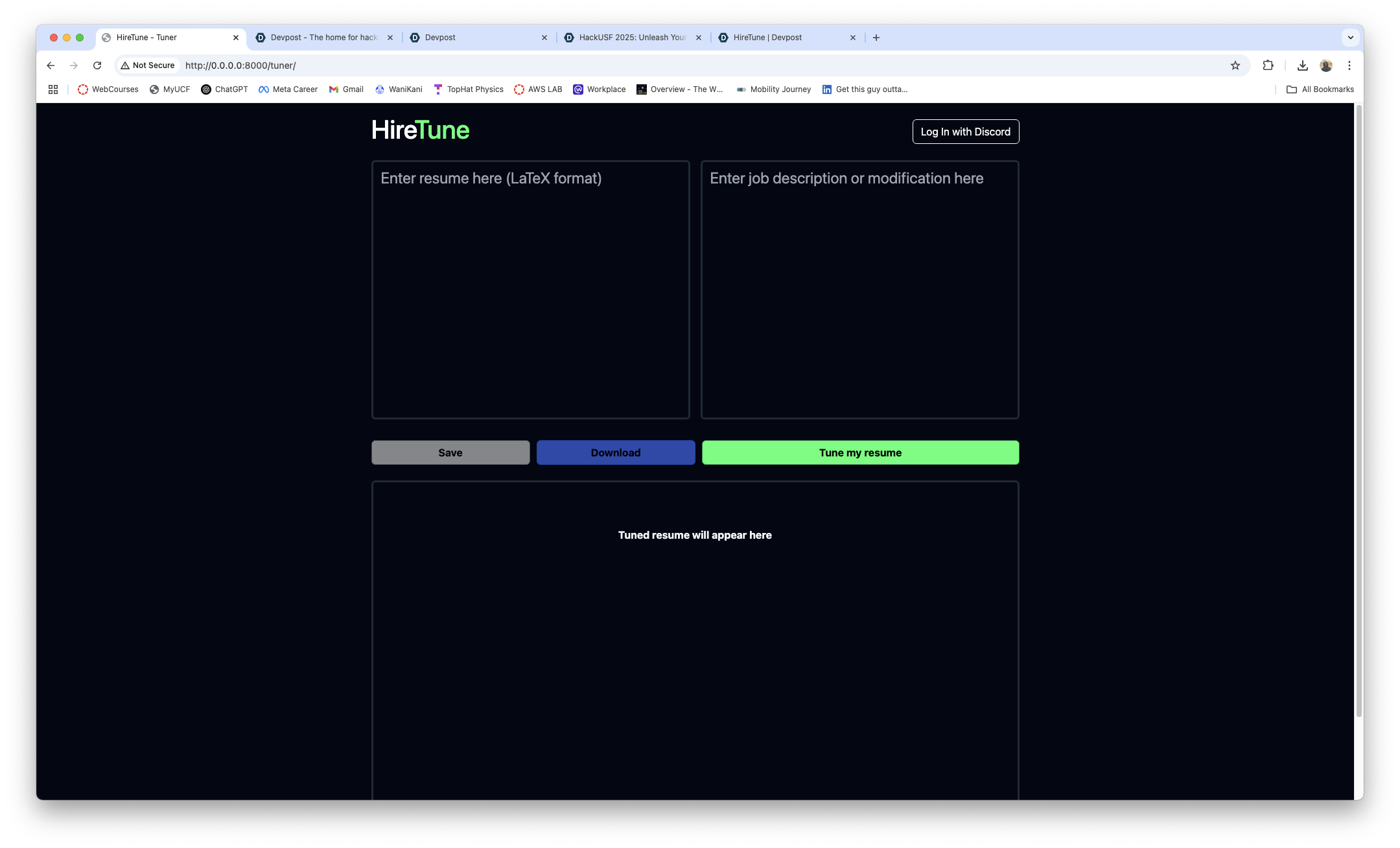Open the ChatGPT bookmark
The width and height of the screenshot is (1400, 848).
(x=224, y=89)
